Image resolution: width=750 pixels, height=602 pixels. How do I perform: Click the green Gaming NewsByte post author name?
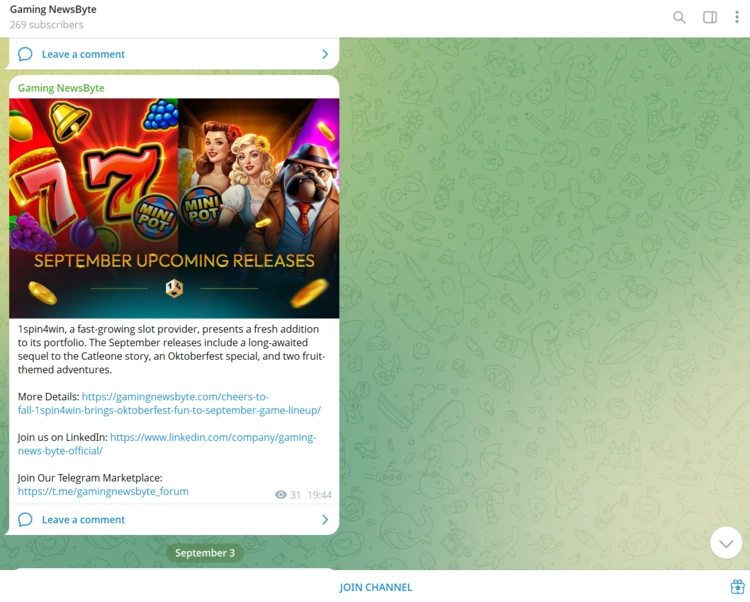pos(61,88)
